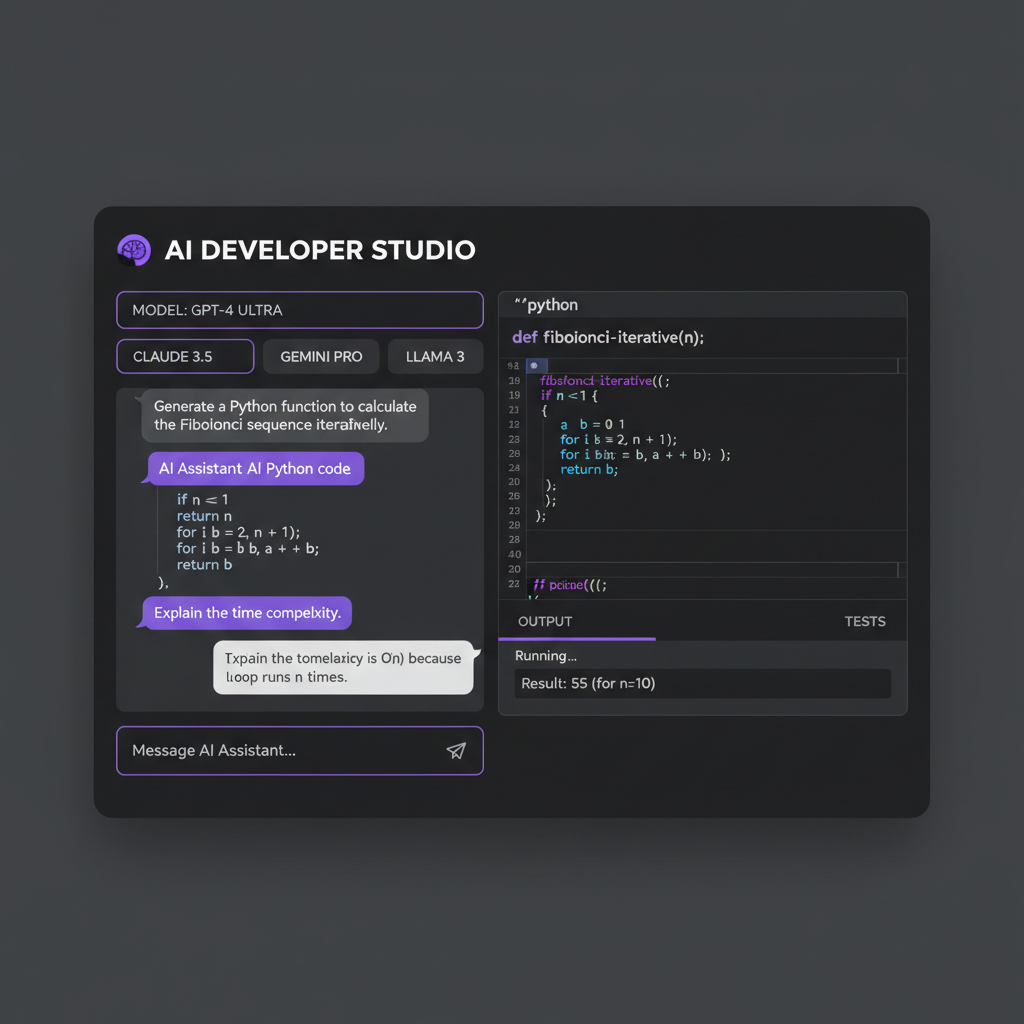Click the 'Generate a Python function' prompt bubble
1024x1024 pixels.
[x=285, y=415]
